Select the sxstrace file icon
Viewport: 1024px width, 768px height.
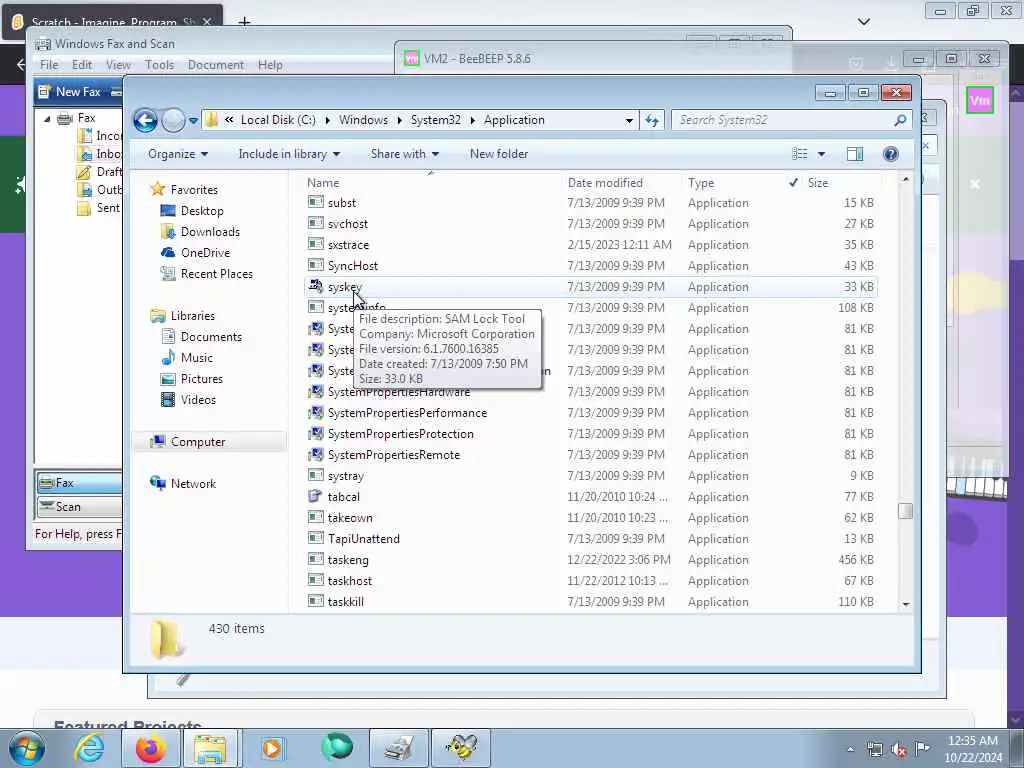coord(315,244)
